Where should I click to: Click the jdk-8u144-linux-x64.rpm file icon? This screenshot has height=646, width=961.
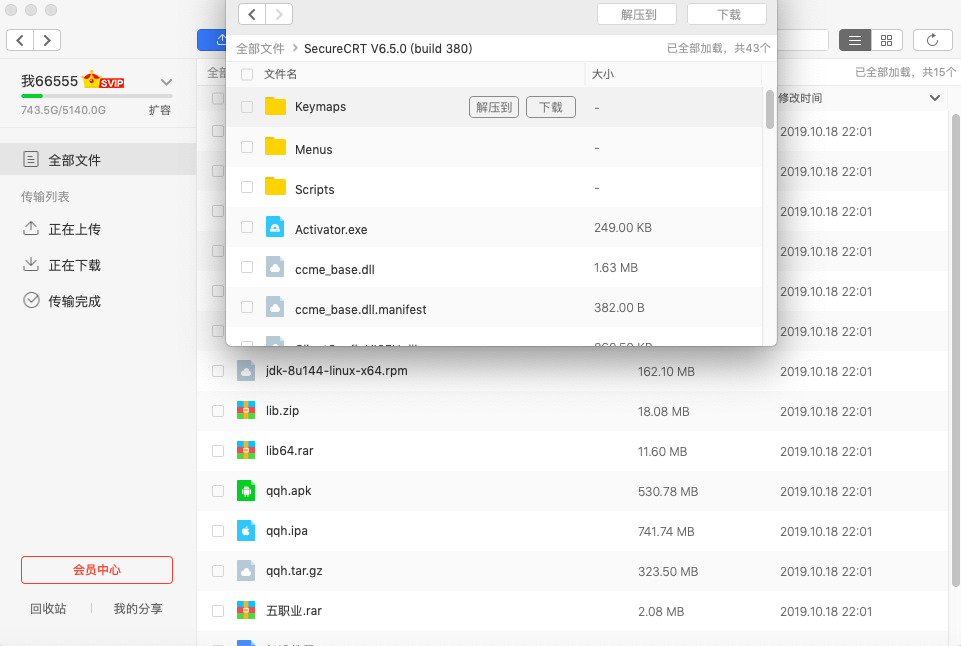[246, 371]
